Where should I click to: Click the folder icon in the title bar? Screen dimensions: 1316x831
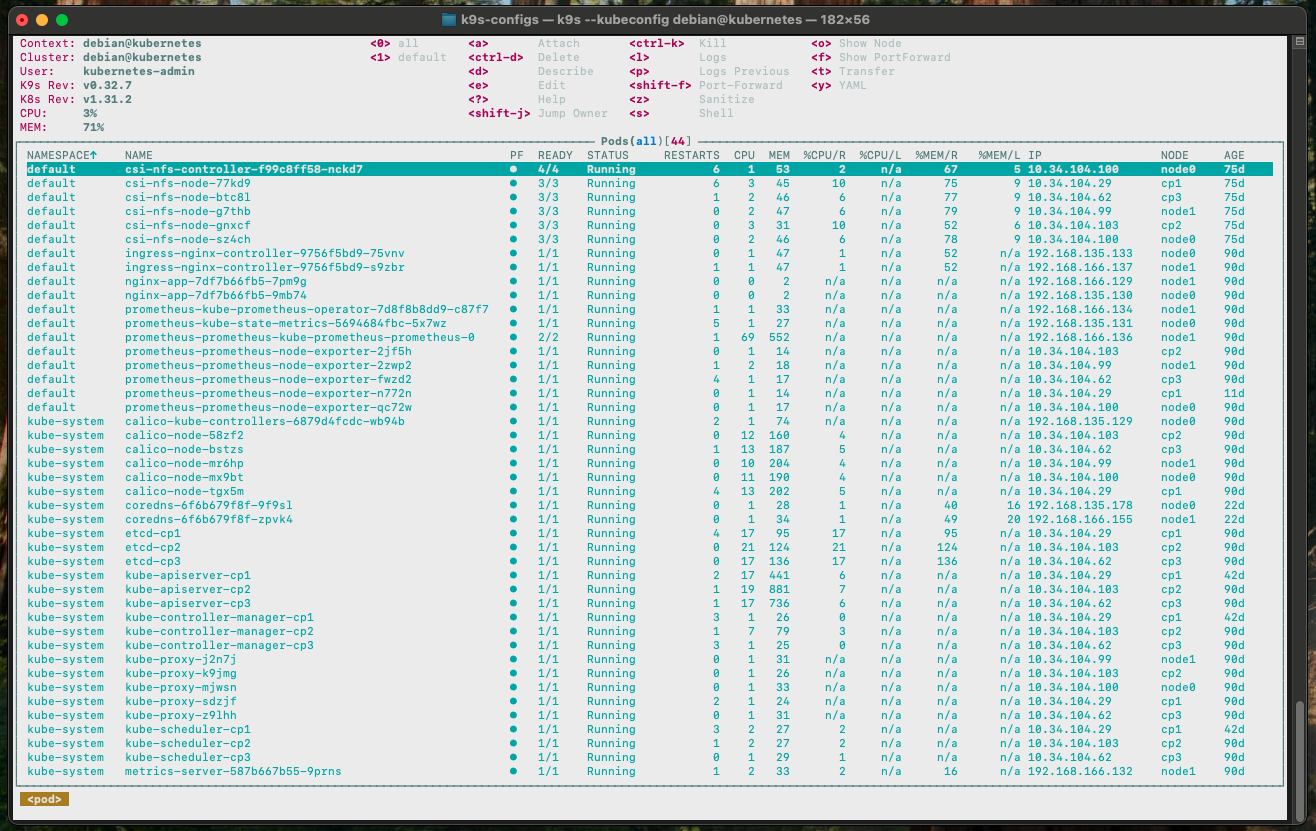[x=450, y=20]
